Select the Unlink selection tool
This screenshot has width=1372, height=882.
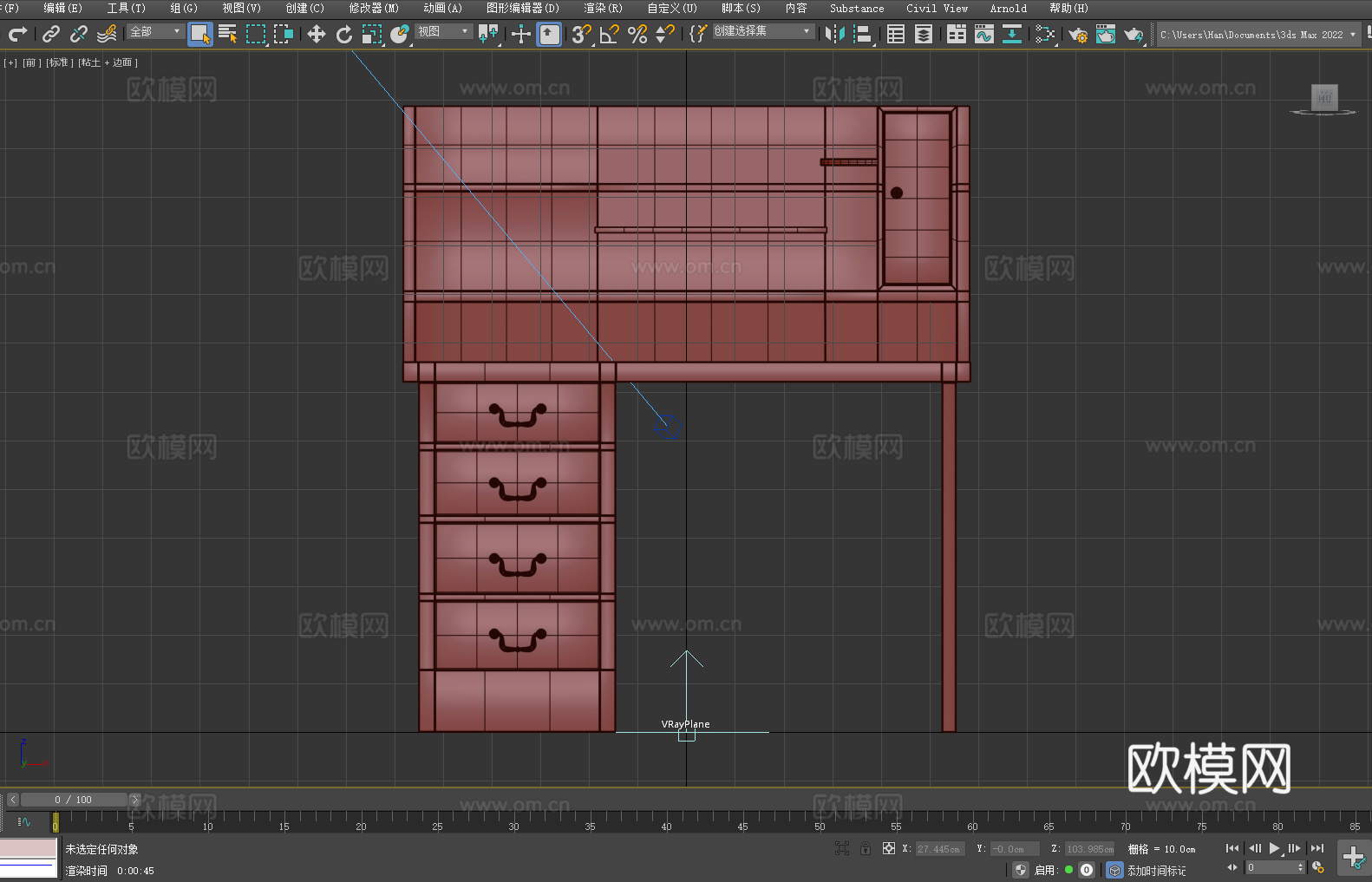click(79, 34)
